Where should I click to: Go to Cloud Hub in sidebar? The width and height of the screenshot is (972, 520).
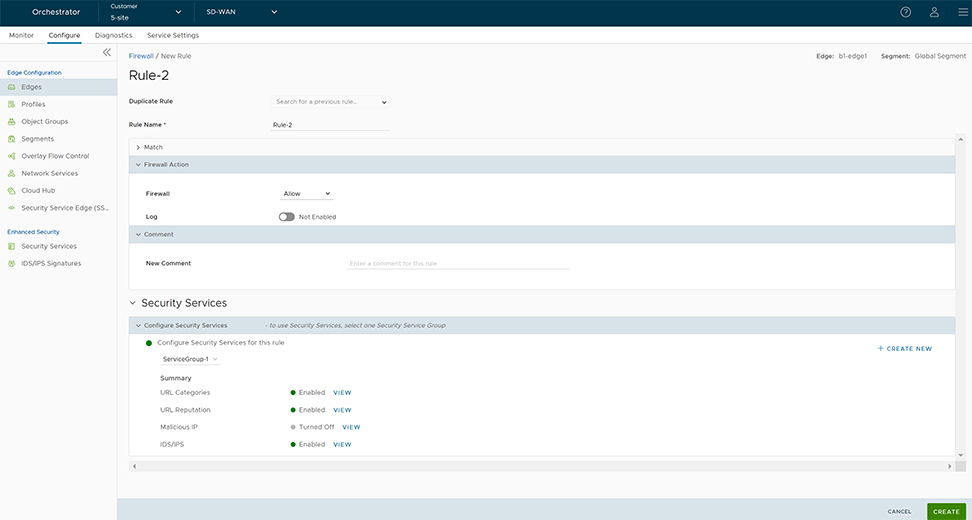pyautogui.click(x=38, y=190)
